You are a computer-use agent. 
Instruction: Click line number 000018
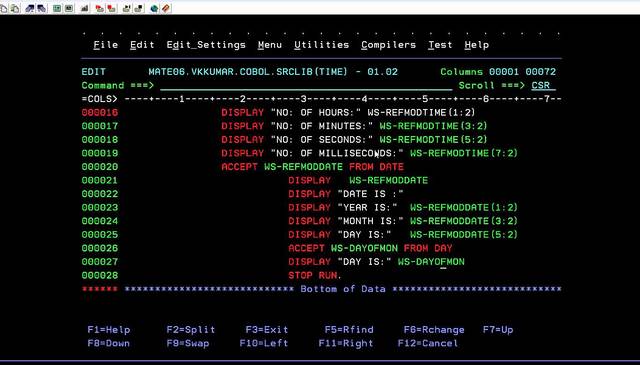pos(100,140)
